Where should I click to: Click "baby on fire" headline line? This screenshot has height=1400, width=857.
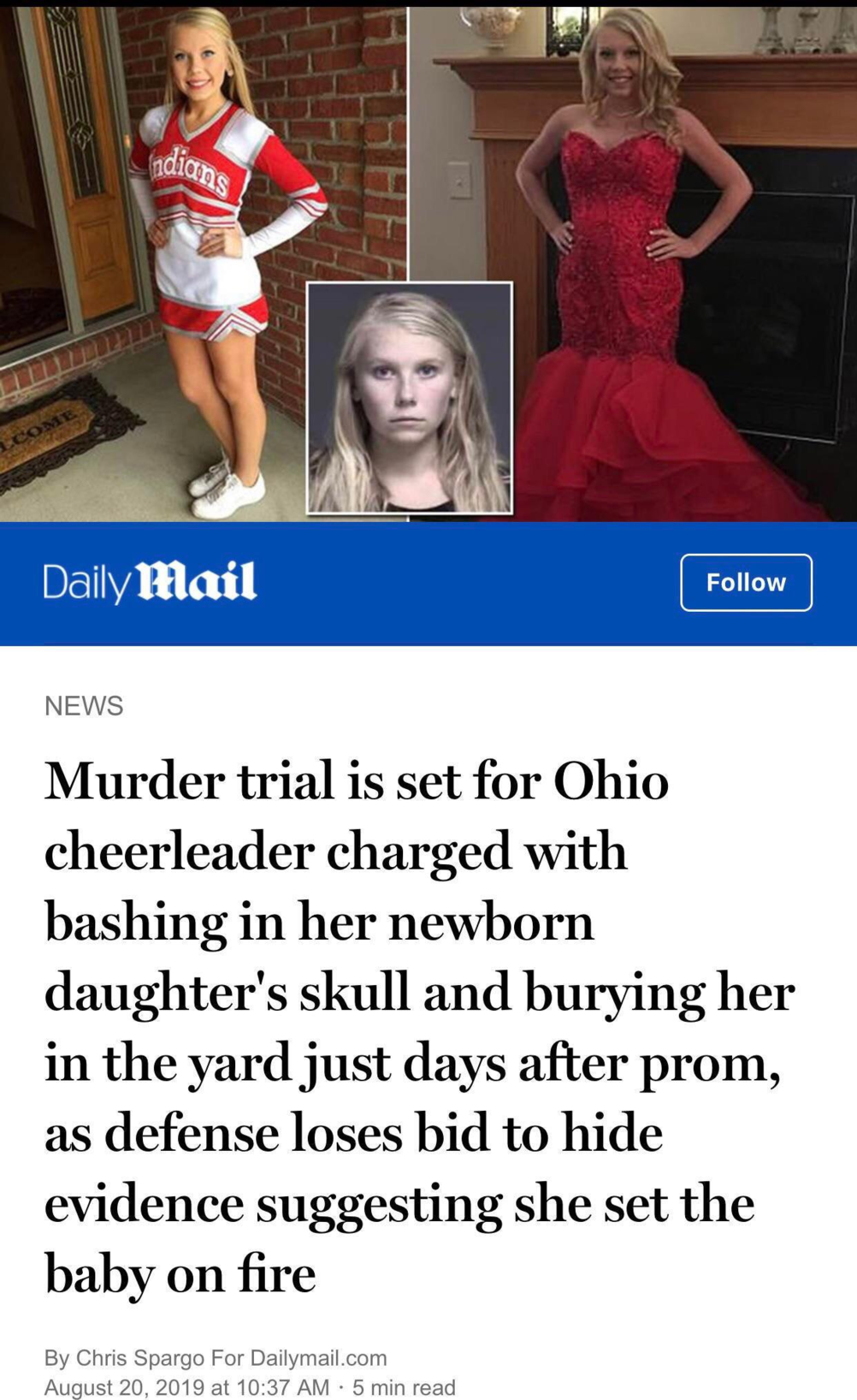click(180, 1272)
